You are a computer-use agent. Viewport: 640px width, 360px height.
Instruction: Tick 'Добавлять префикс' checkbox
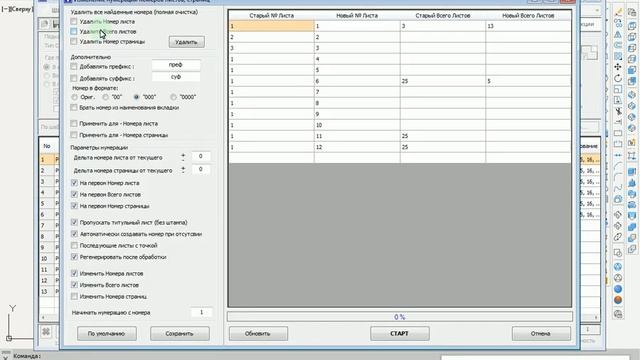pyautogui.click(x=74, y=66)
